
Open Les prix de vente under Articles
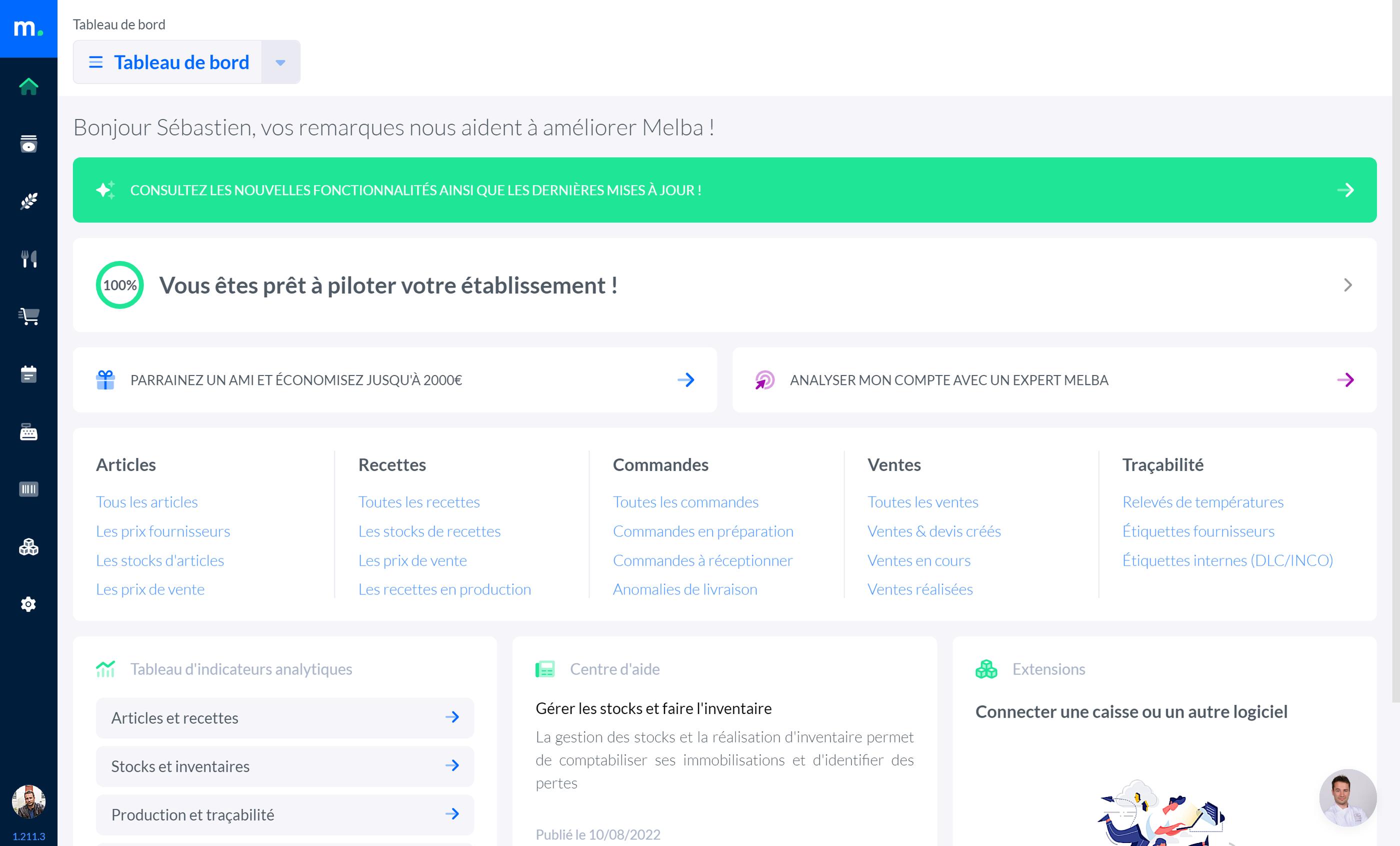coord(150,589)
